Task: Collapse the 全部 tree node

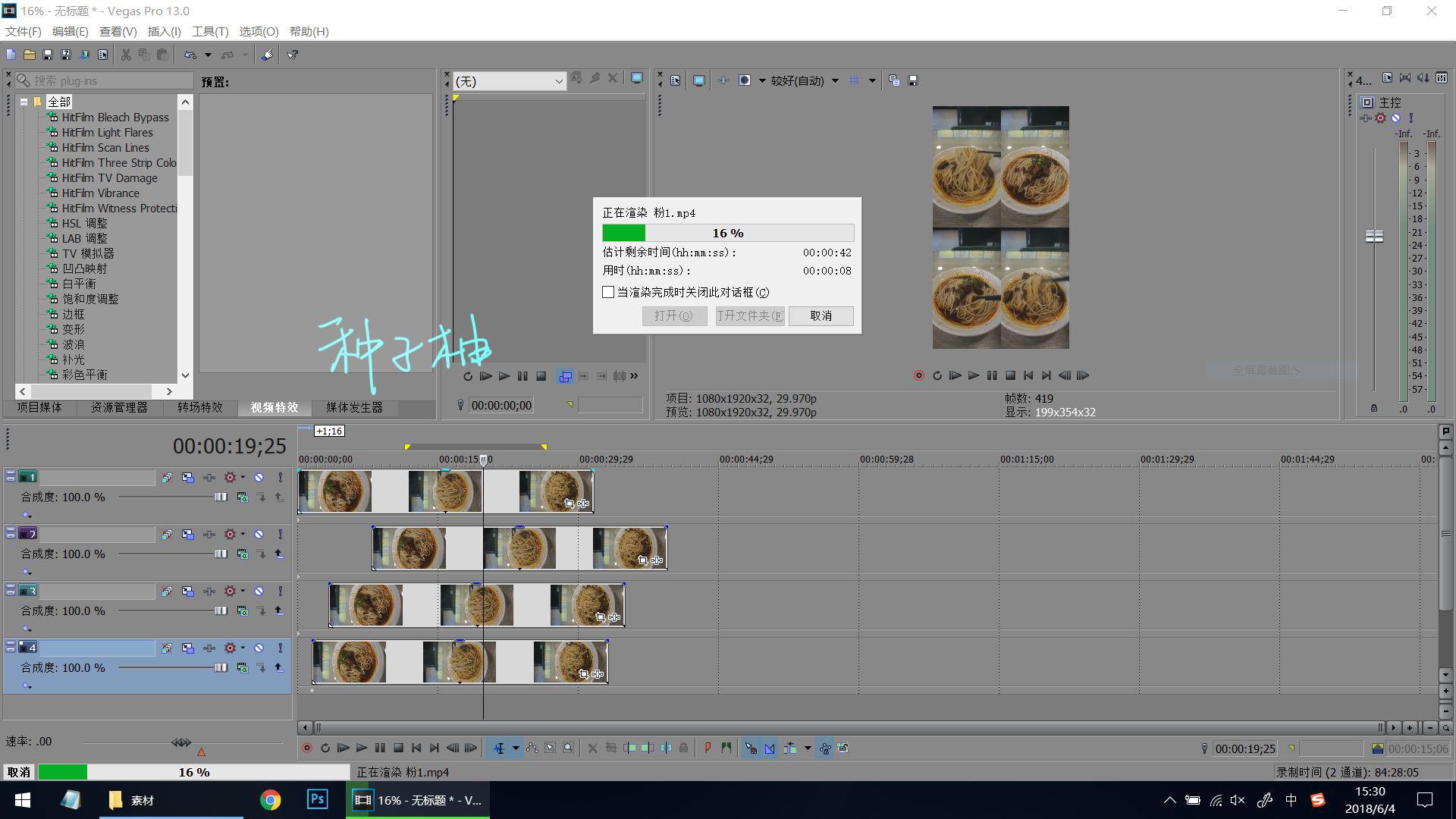Action: tap(24, 102)
